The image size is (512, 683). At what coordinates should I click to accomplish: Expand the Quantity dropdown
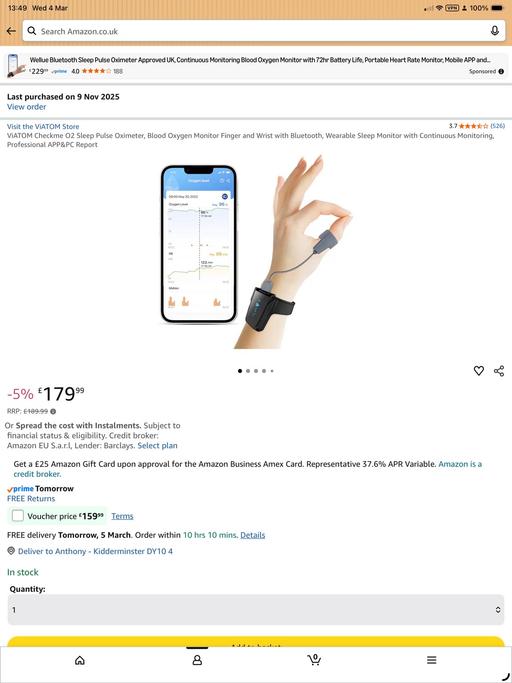click(x=256, y=610)
